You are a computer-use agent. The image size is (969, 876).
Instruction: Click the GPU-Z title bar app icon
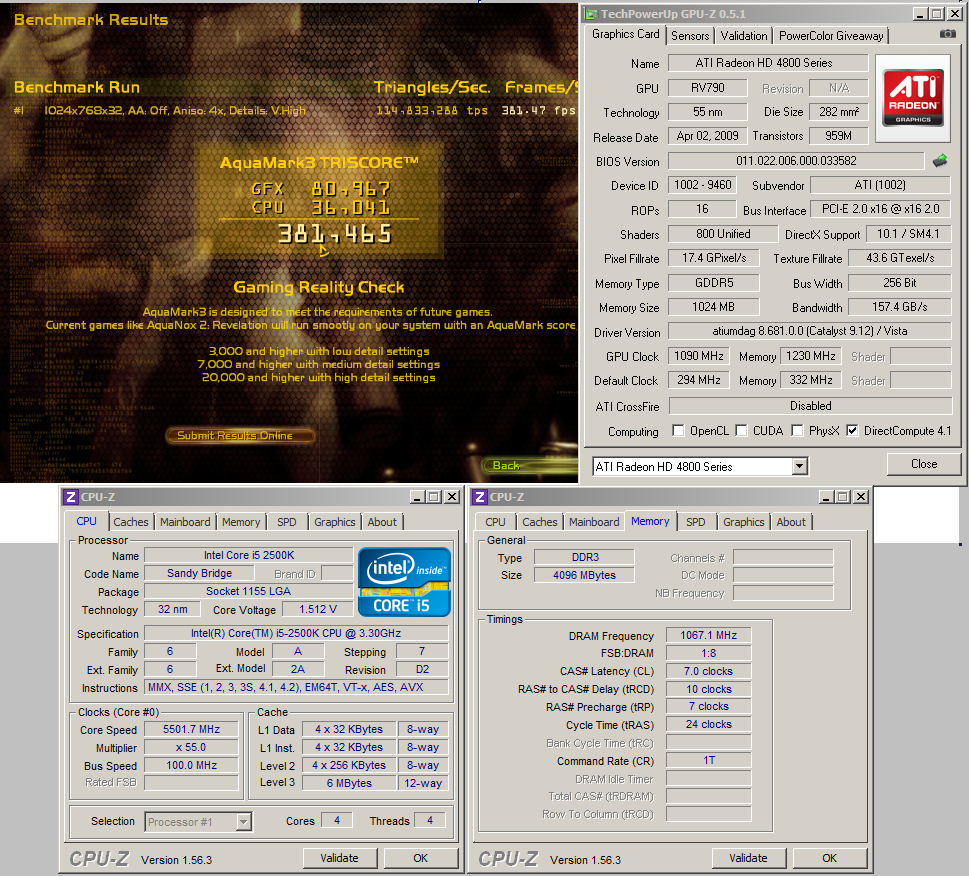[591, 14]
